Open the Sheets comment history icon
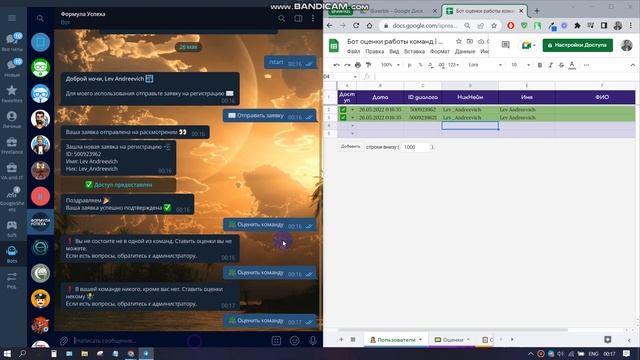Screen dimensions: 640x360 click(505, 45)
